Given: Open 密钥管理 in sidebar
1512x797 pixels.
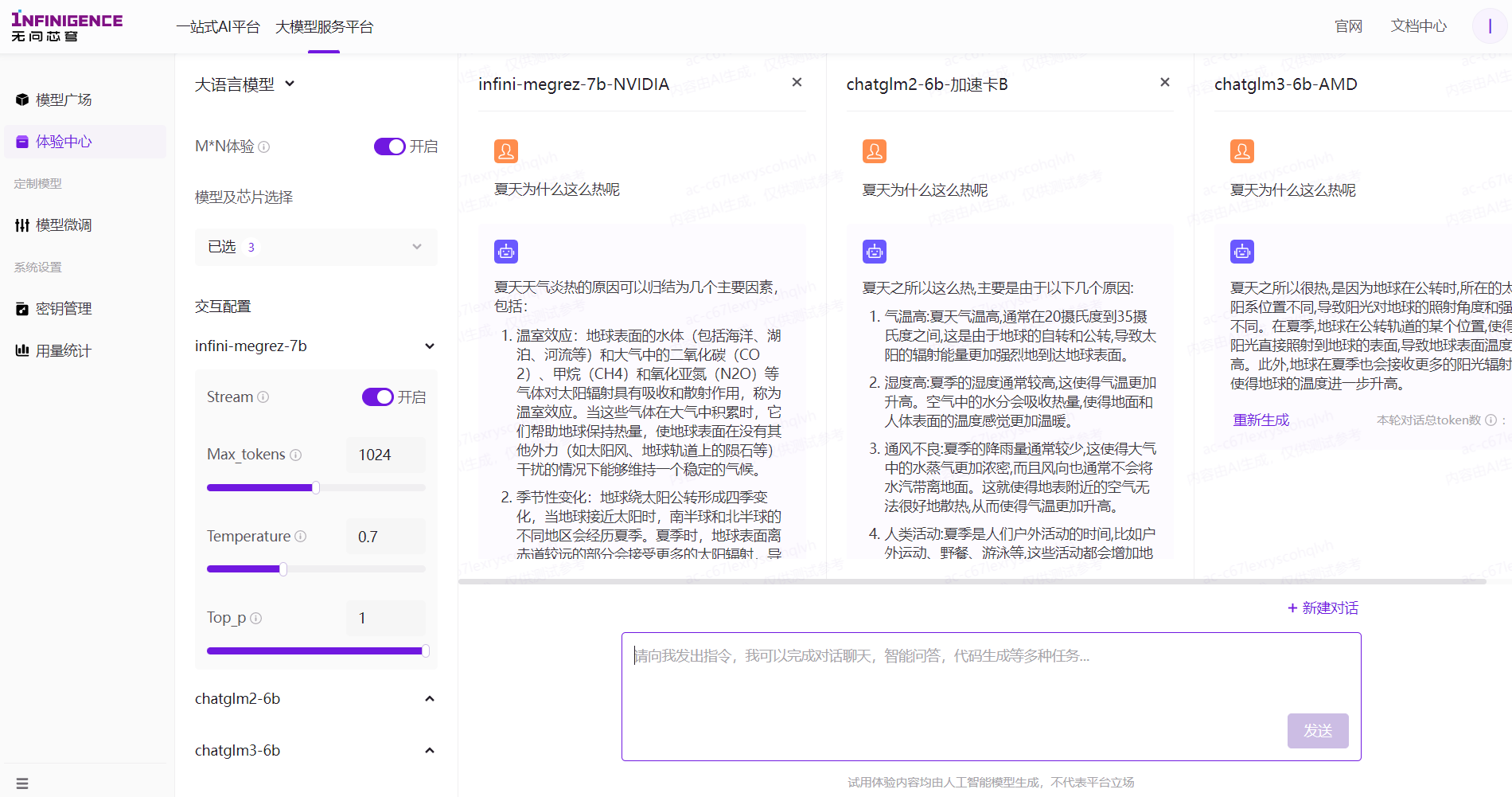Looking at the screenshot, I should (x=85, y=309).
